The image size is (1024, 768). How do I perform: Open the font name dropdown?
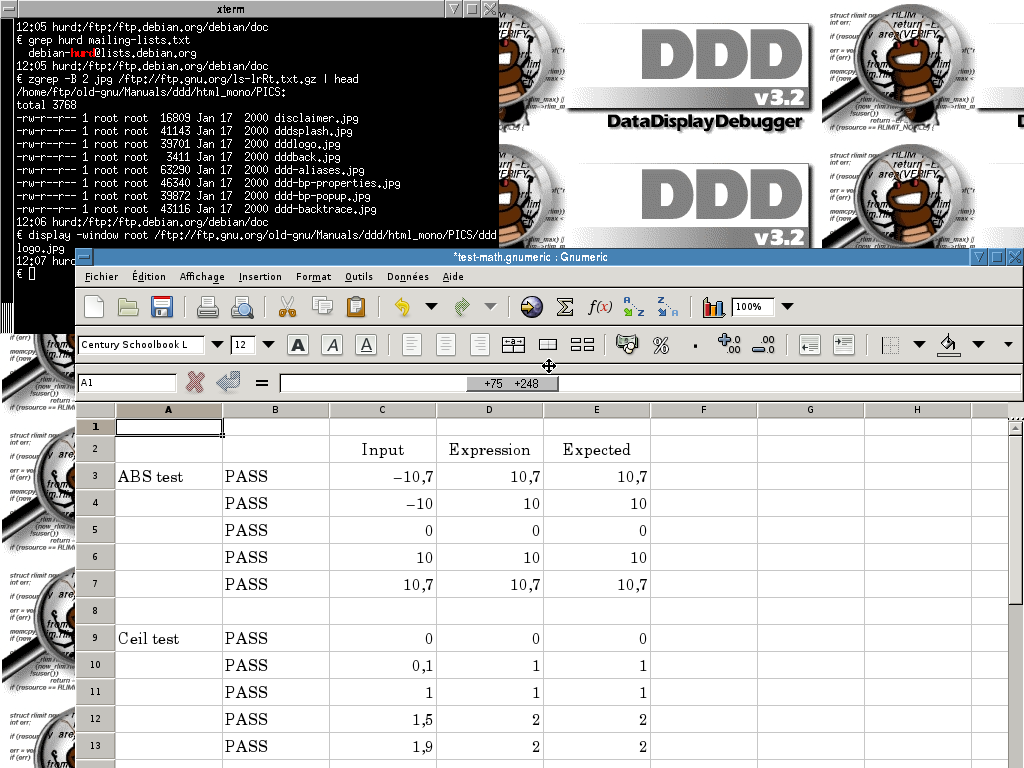[x=217, y=345]
